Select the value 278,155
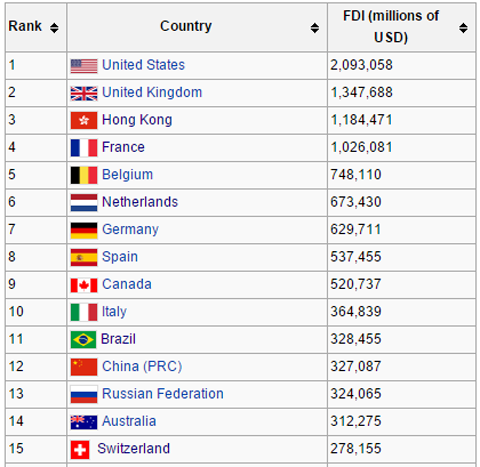This screenshot has width=480, height=467. tap(356, 448)
